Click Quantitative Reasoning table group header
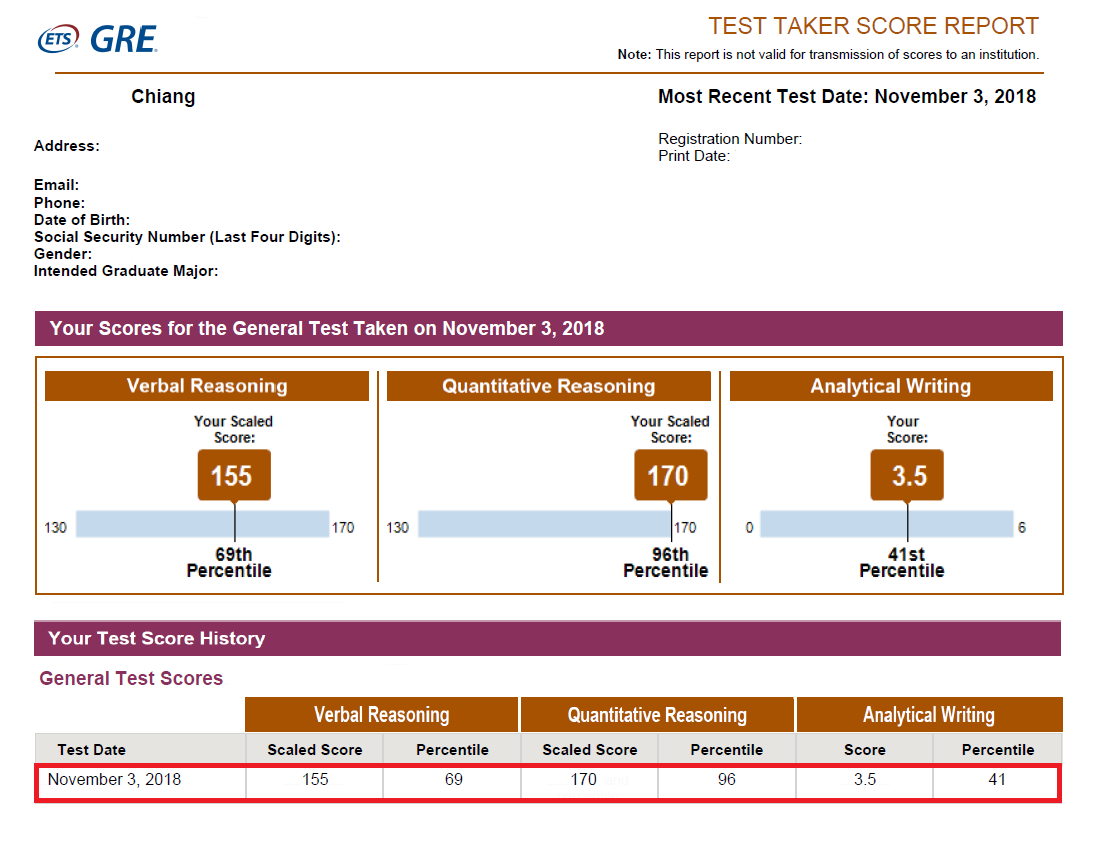1111x845 pixels. [657, 715]
